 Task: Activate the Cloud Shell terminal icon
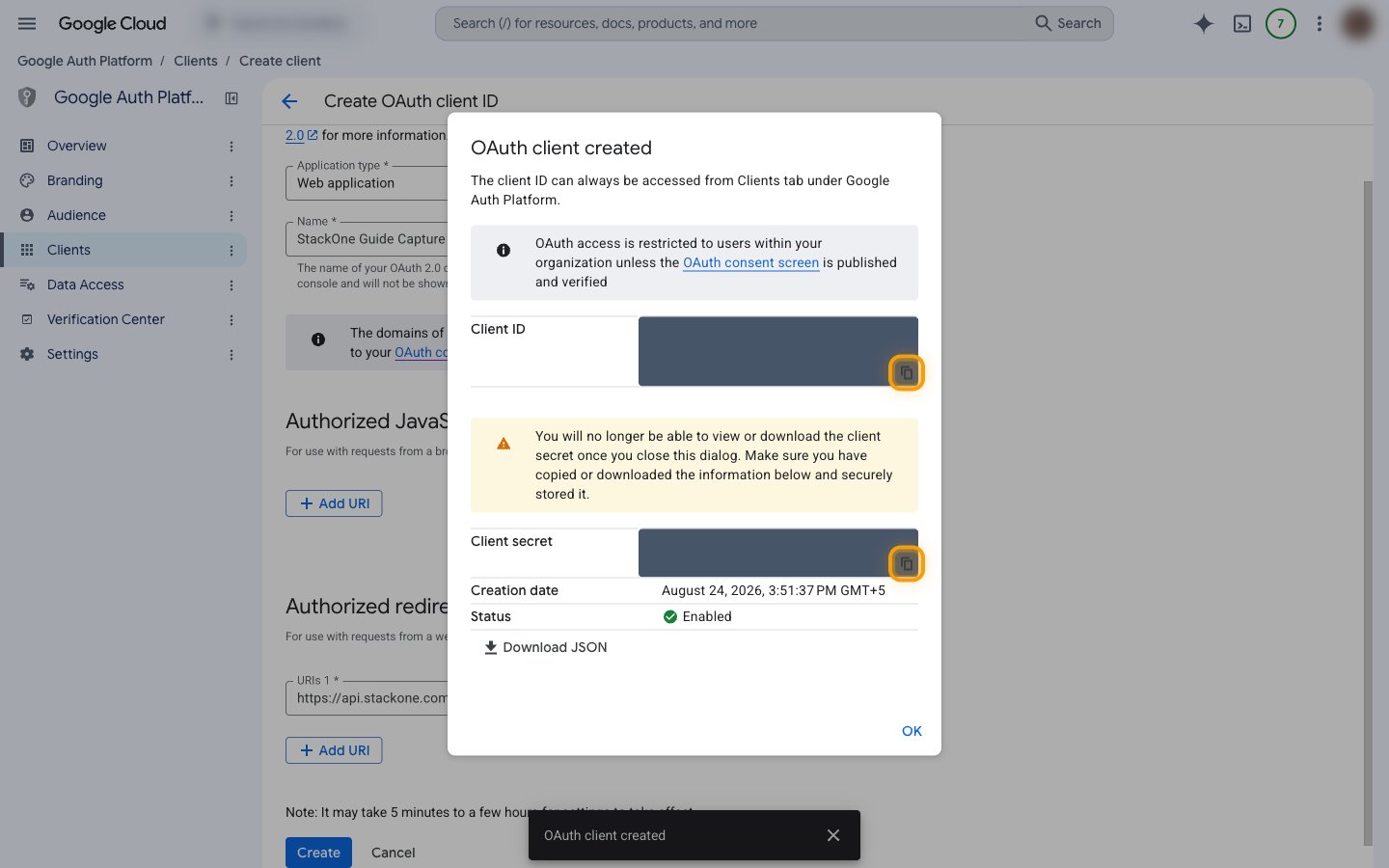coord(1242,23)
